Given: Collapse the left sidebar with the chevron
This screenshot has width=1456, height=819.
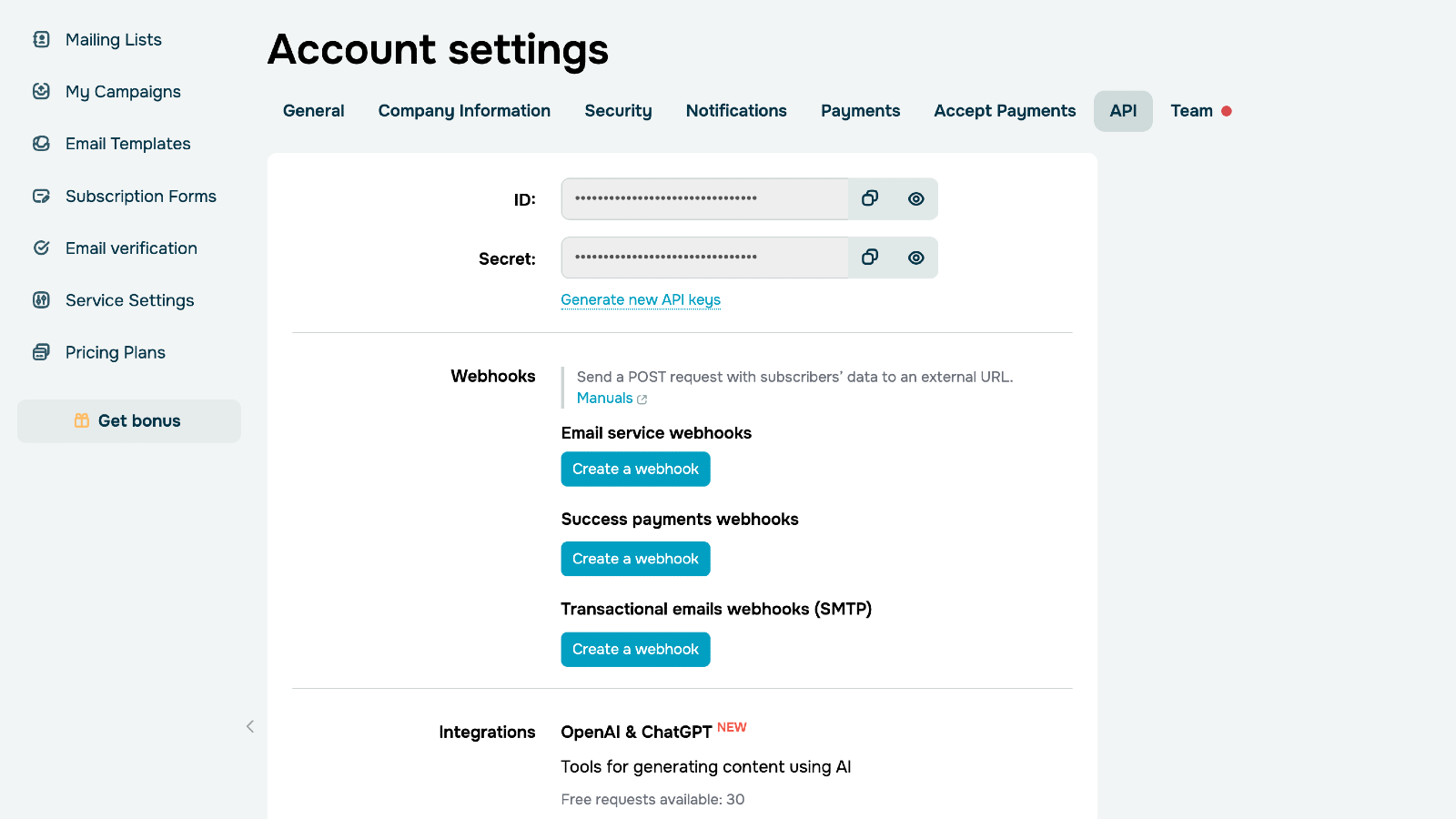Looking at the screenshot, I should pos(250,726).
